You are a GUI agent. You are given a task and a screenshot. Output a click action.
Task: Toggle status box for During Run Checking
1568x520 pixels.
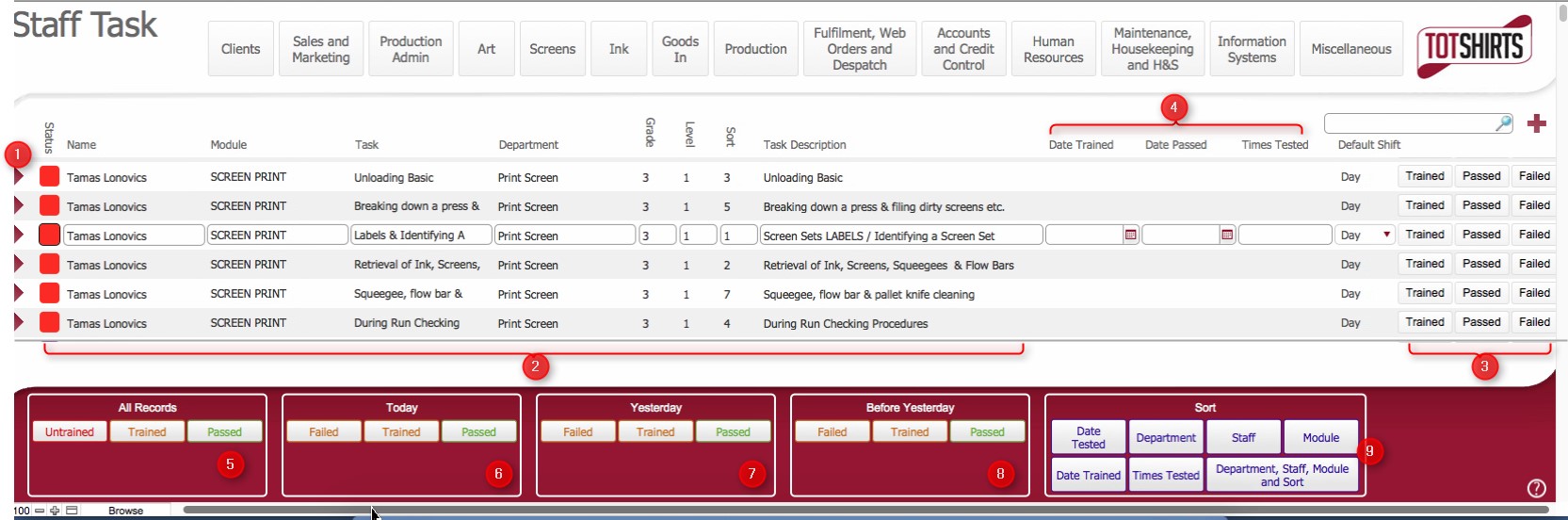coord(49,323)
